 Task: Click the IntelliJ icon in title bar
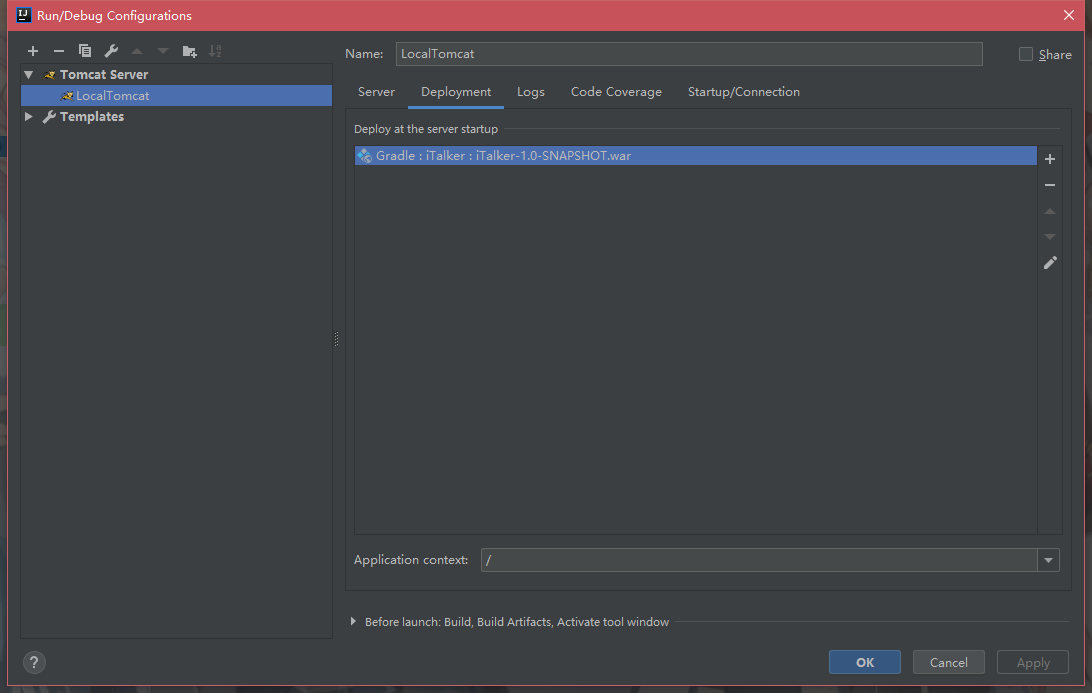click(x=24, y=15)
